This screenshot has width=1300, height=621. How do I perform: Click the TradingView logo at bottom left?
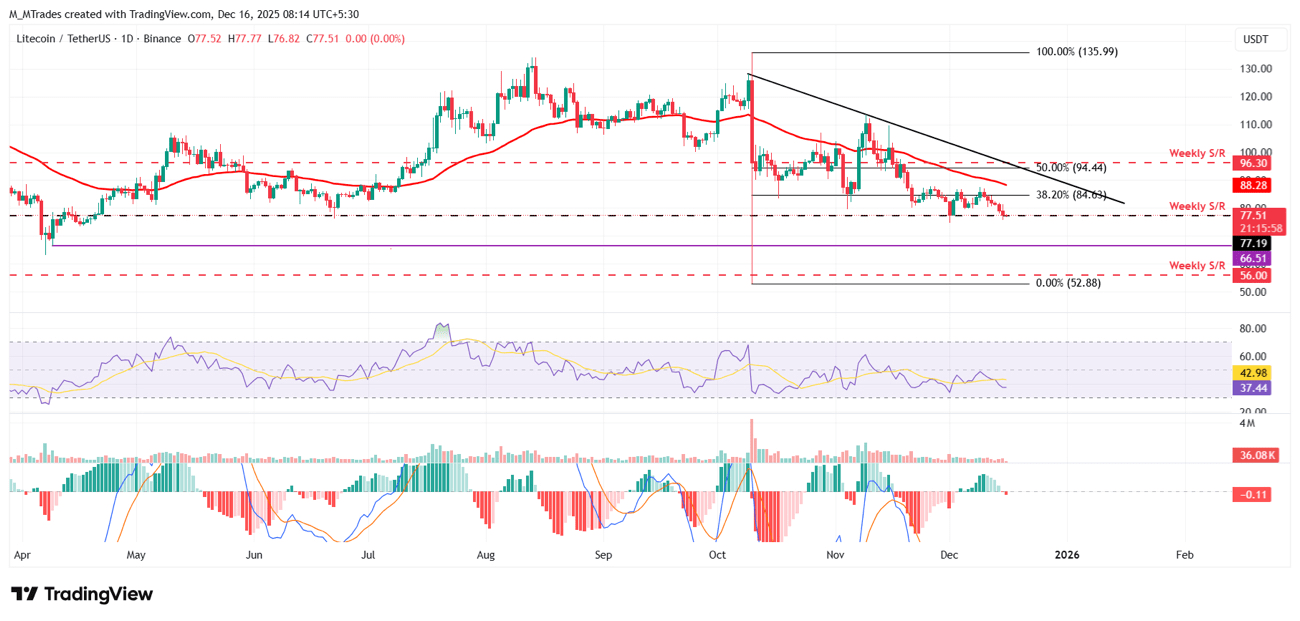coord(82,594)
